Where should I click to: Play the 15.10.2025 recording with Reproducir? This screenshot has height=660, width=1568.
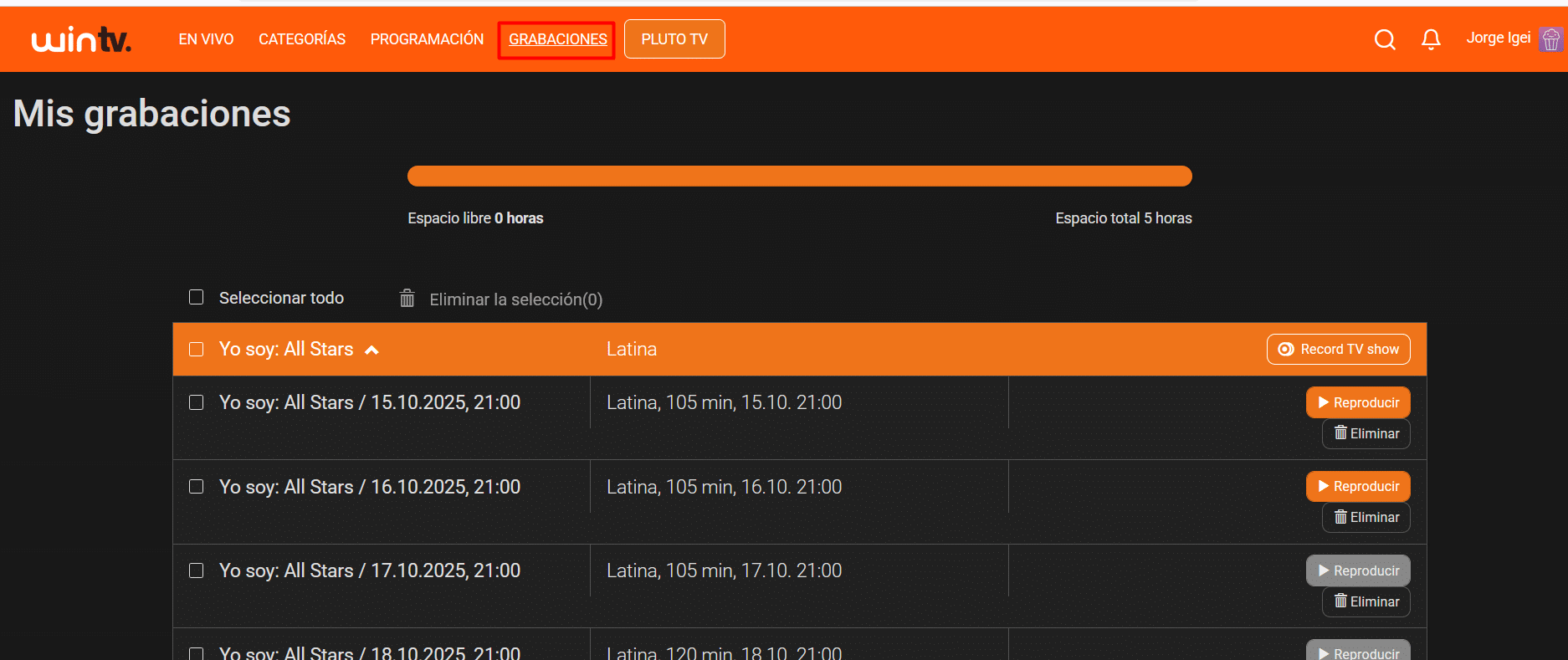(1357, 402)
